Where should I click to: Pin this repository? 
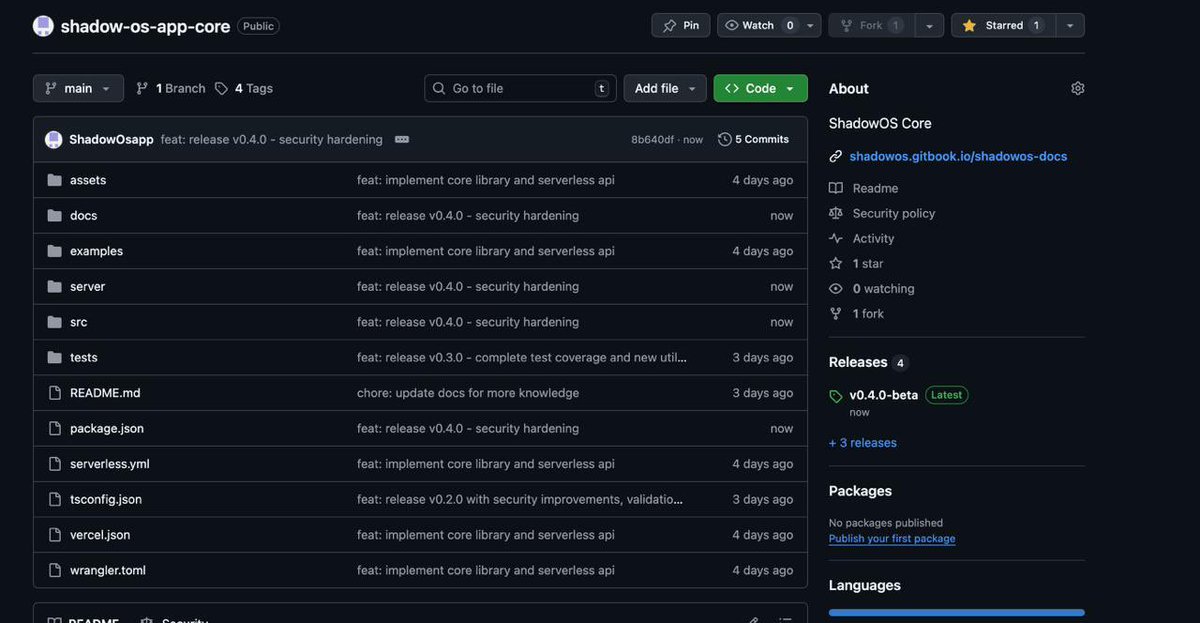pos(680,24)
